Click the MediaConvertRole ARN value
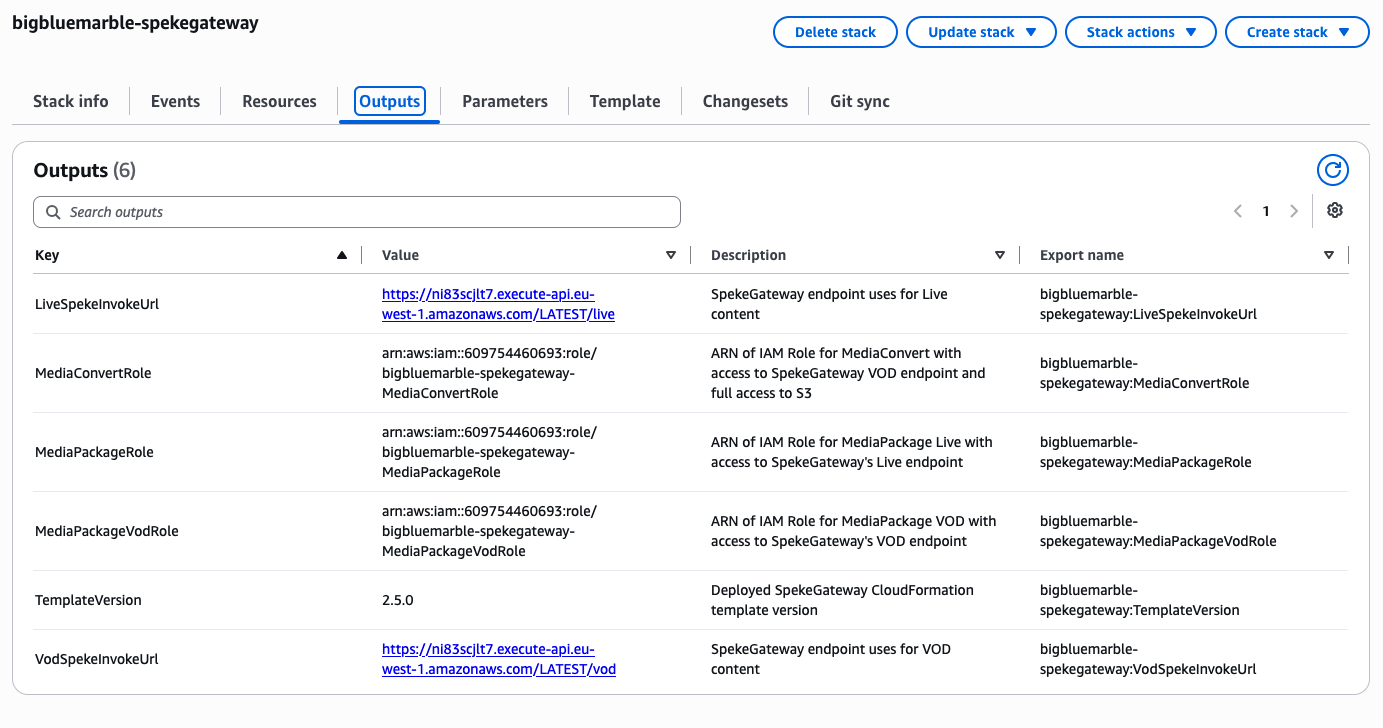The image size is (1383, 728). tap(489, 373)
